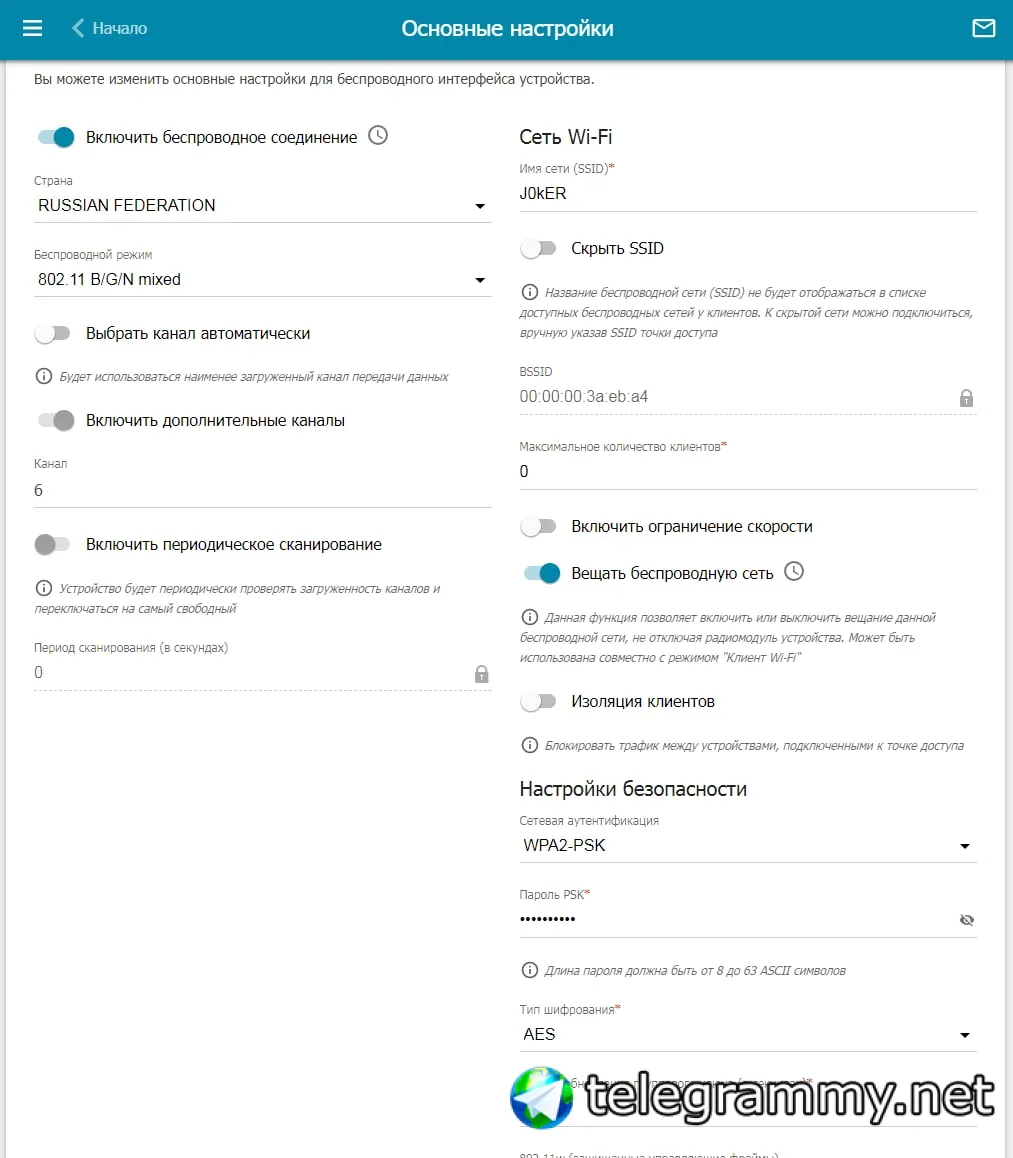This screenshot has height=1158, width=1013.
Task: Expand the Тип шифрования AES dropdown
Action: click(x=748, y=1035)
